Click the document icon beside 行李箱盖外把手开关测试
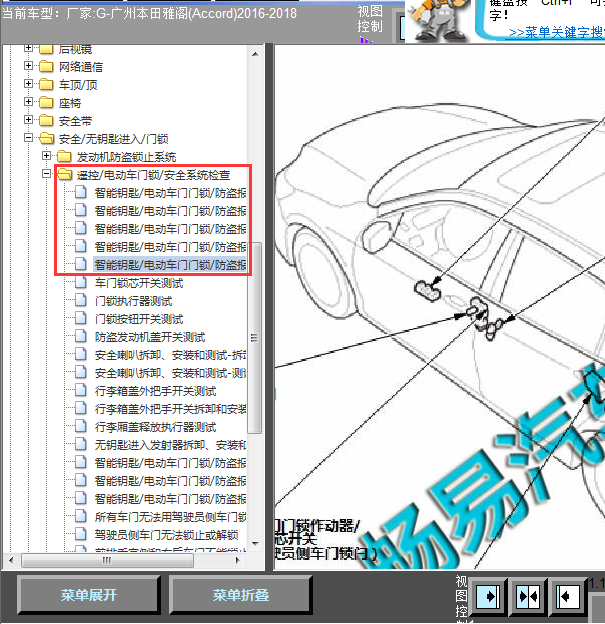The width and height of the screenshot is (605, 624). [x=81, y=390]
